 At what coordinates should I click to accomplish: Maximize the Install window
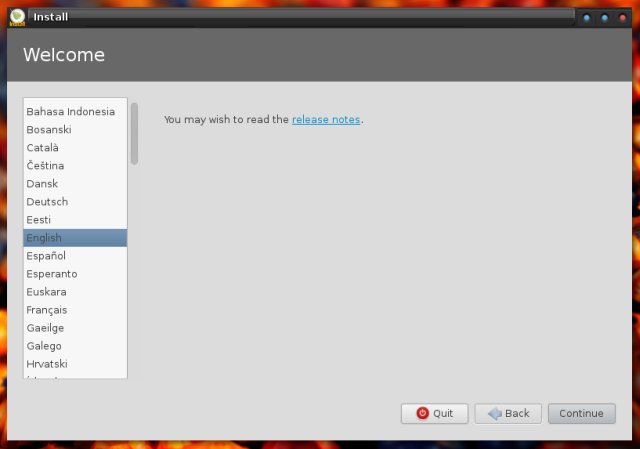[604, 18]
